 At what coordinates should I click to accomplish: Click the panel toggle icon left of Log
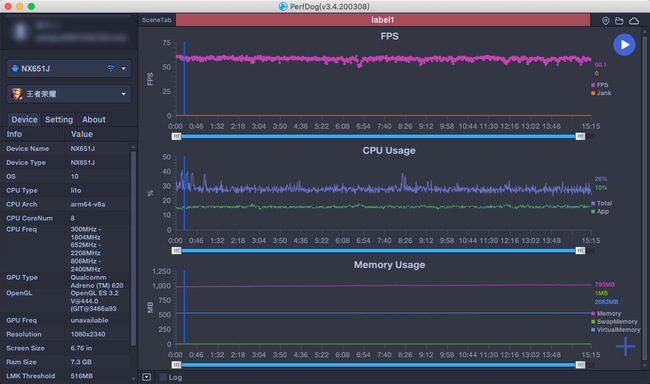[x=146, y=377]
